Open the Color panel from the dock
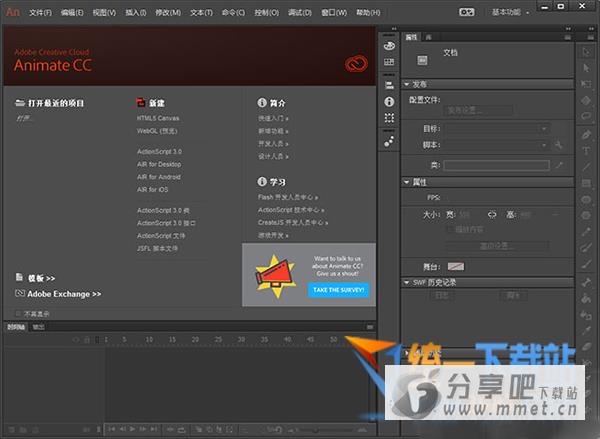Image resolution: width=600 pixels, height=439 pixels. pos(389,46)
